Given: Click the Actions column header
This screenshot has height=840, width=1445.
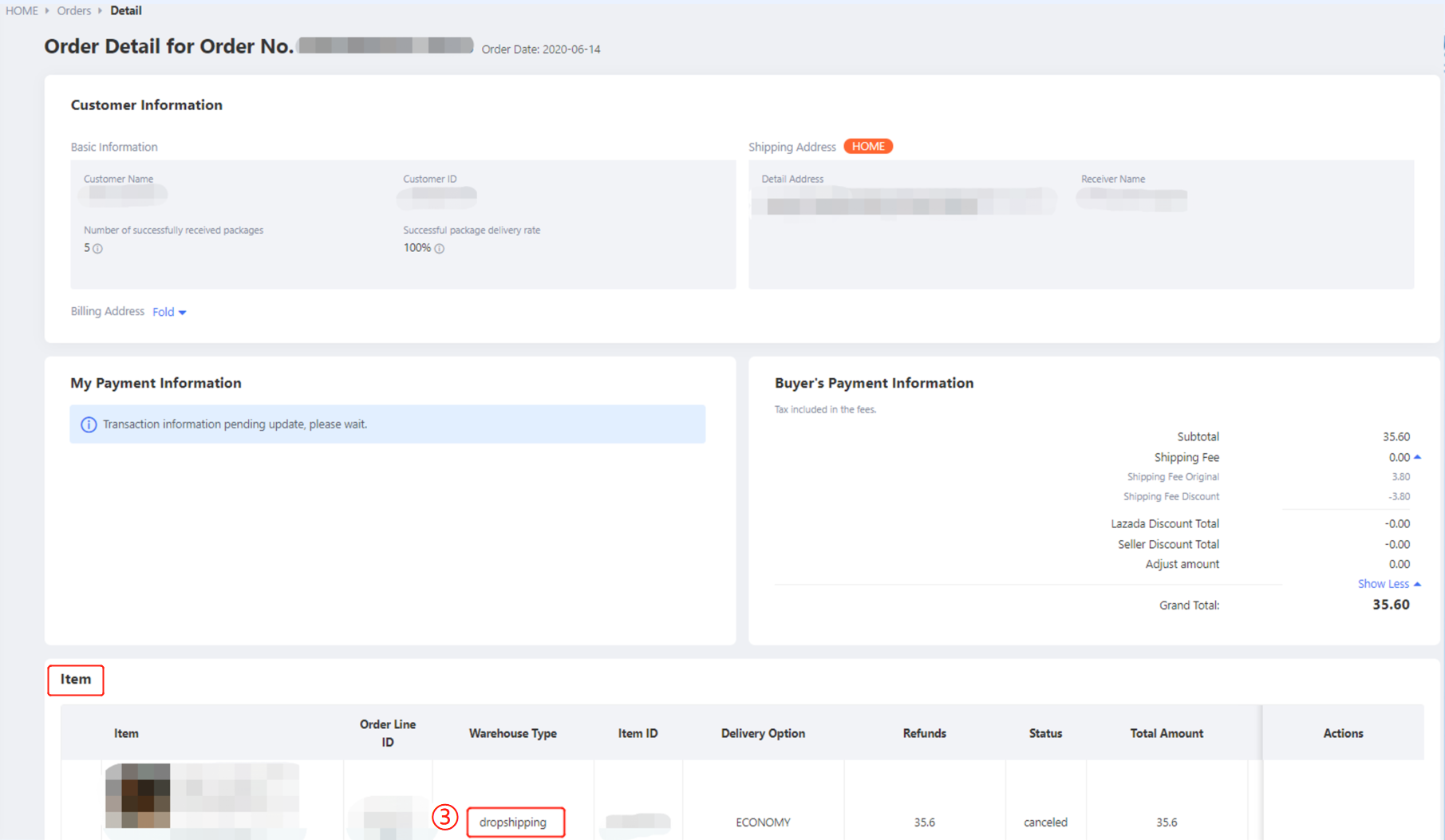Looking at the screenshot, I should point(1342,733).
